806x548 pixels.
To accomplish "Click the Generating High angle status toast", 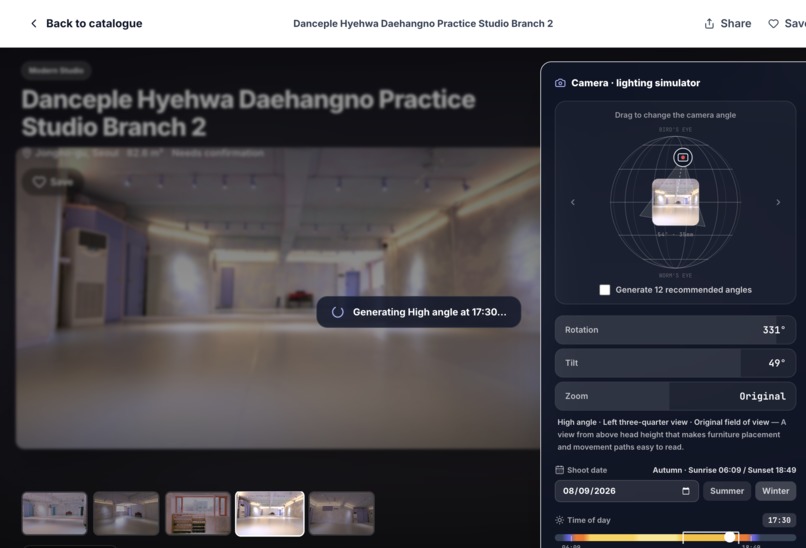I will click(x=418, y=312).
